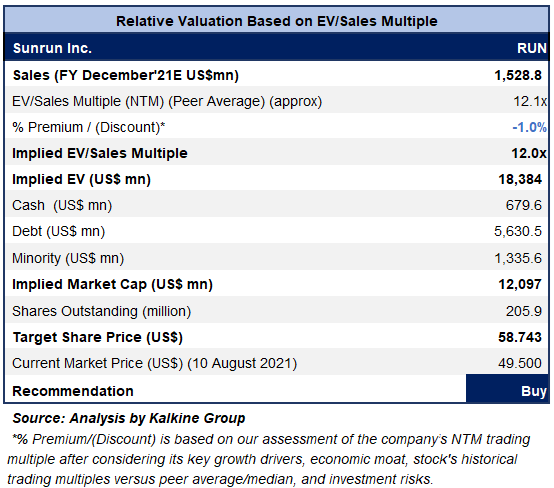Click the 'Source: Analysis by Kalkine Group' line
The height and width of the screenshot is (488, 554).
129,418
